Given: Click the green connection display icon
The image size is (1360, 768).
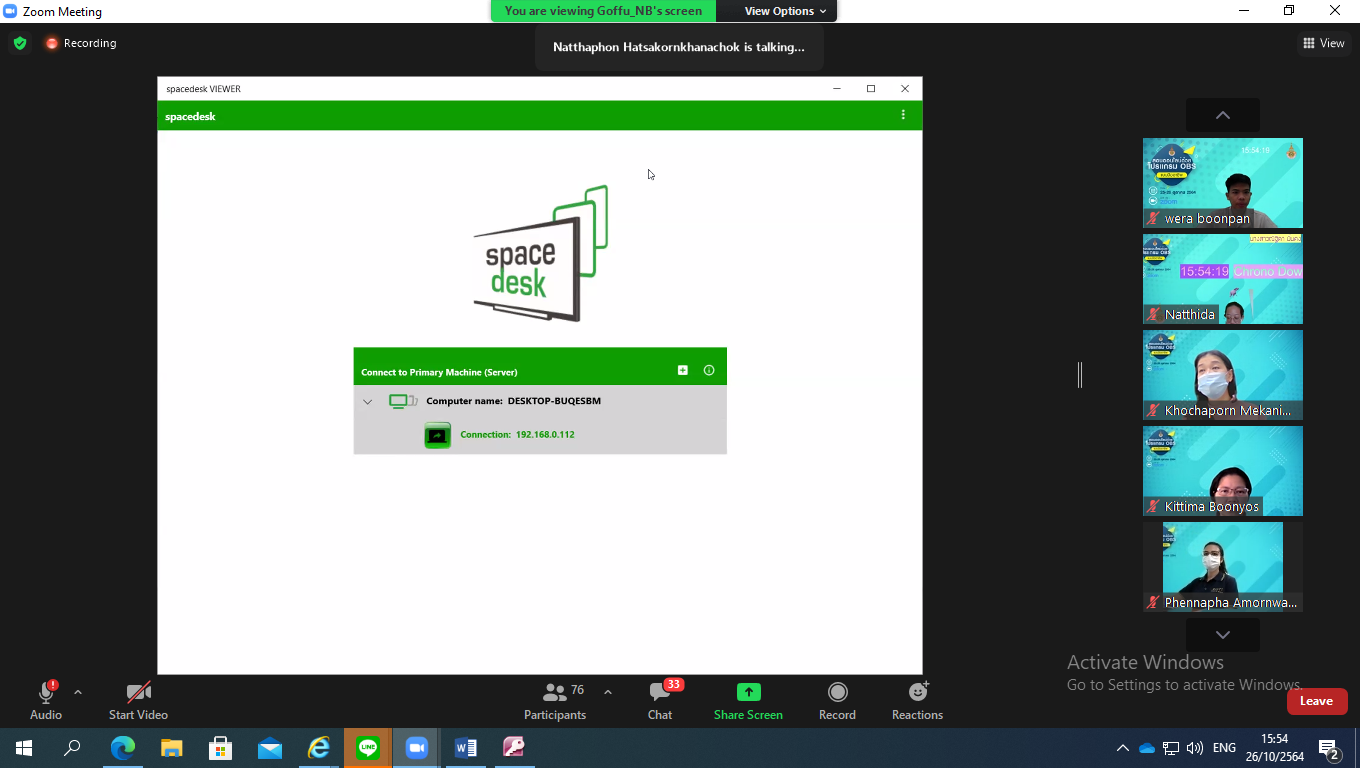Looking at the screenshot, I should point(437,435).
